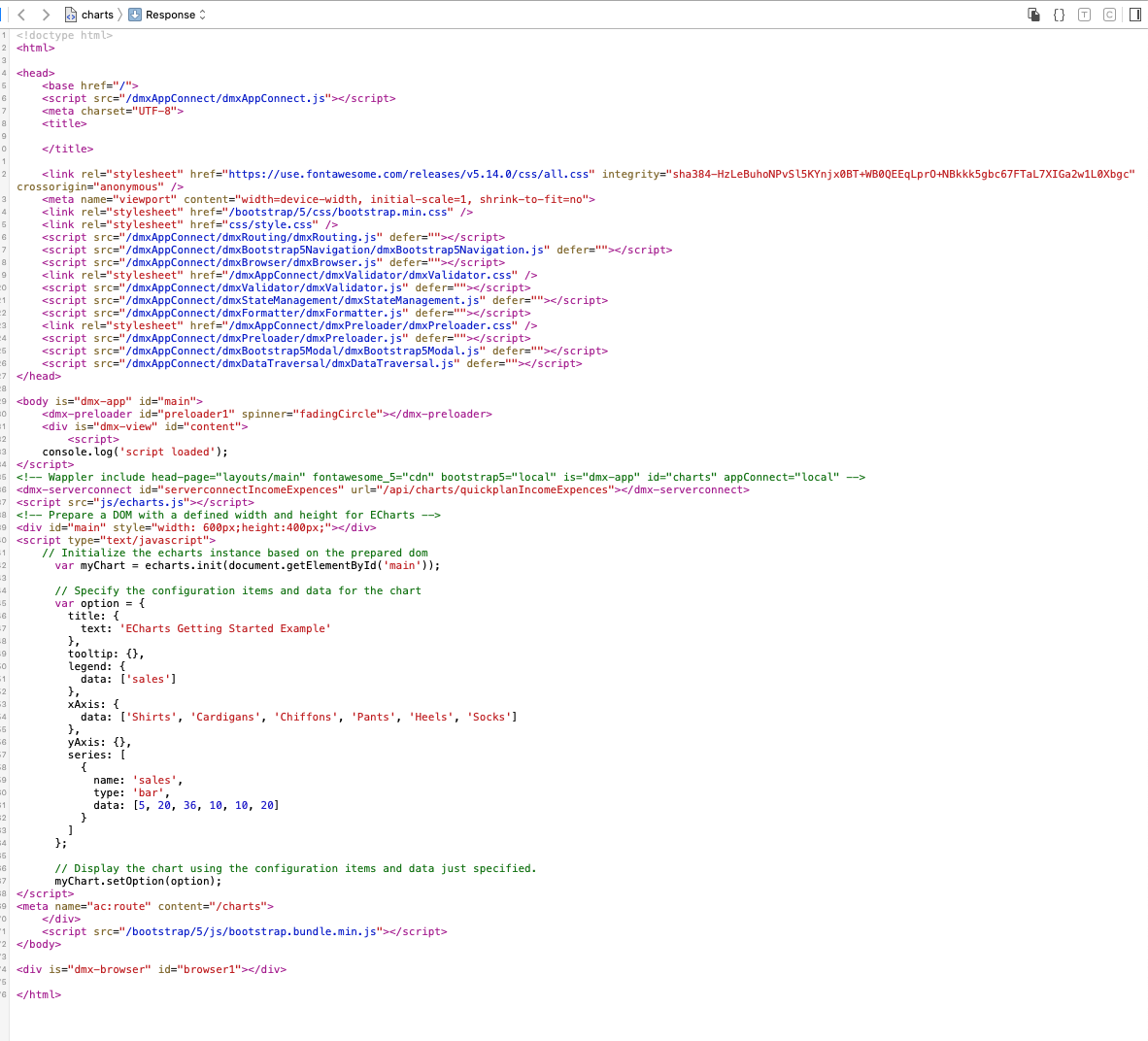Image resolution: width=1148 pixels, height=1041 pixels.
Task: Click the base href line
Action: click(x=90, y=85)
